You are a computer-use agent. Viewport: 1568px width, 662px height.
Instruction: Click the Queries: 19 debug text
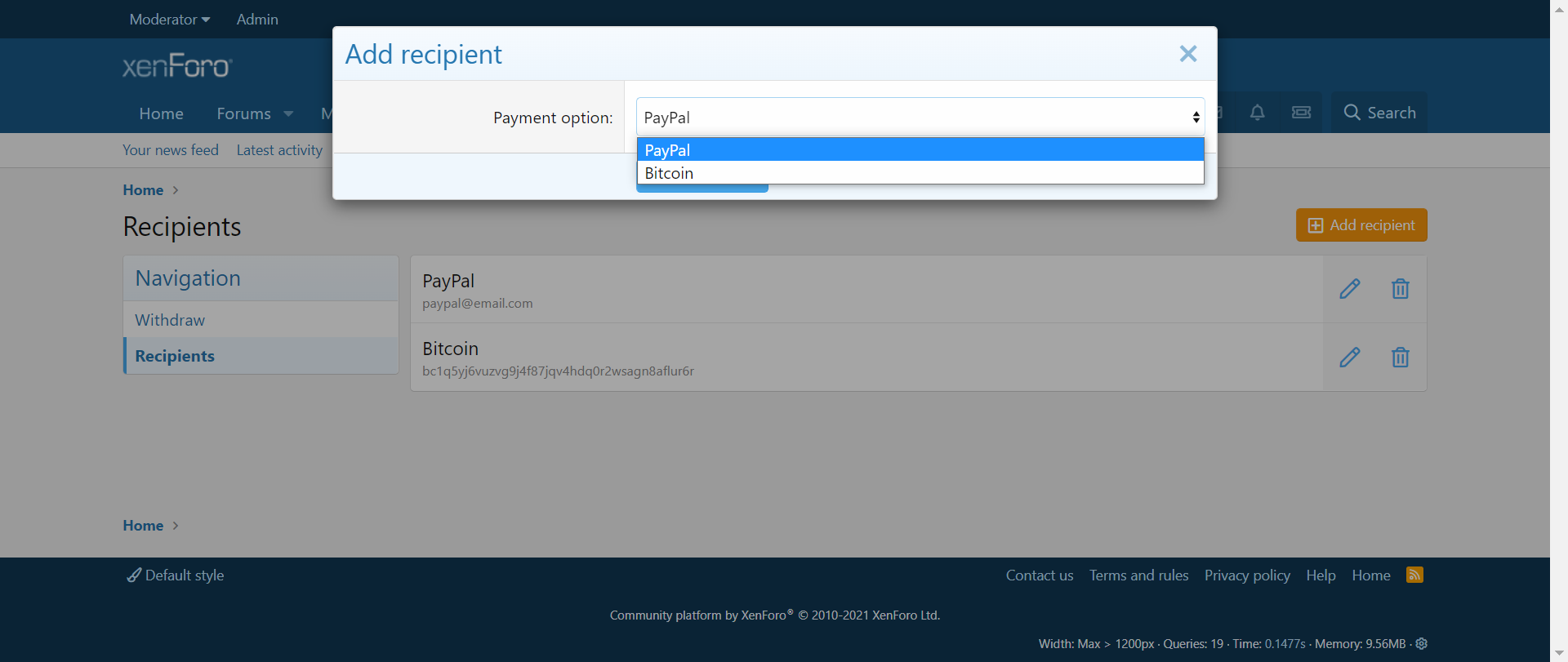[x=1193, y=644]
